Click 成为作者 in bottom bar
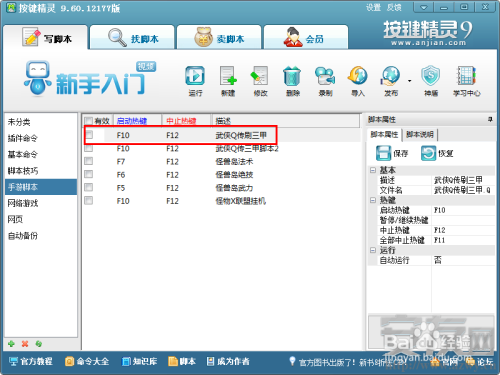The width and height of the screenshot is (500, 375). [x=228, y=361]
